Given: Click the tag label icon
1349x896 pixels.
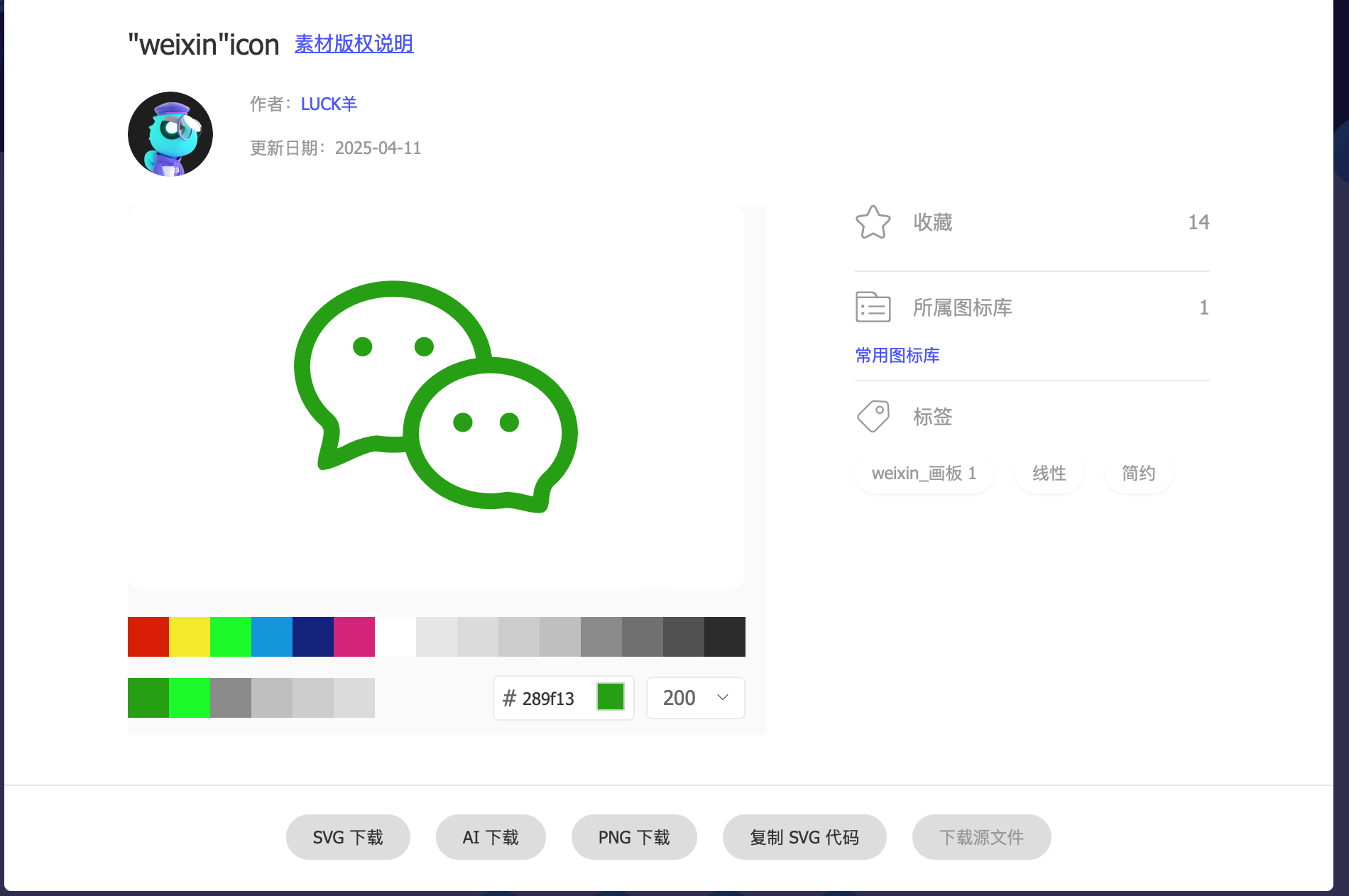Looking at the screenshot, I should 873,416.
